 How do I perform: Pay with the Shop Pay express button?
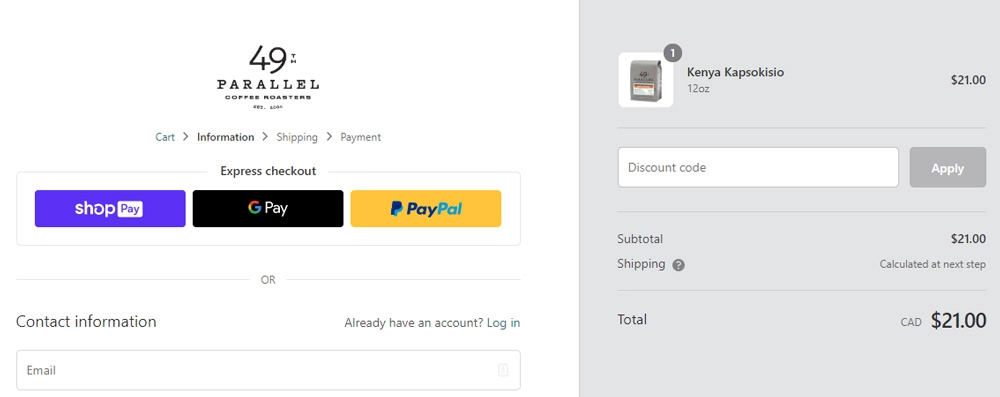pyautogui.click(x=110, y=208)
